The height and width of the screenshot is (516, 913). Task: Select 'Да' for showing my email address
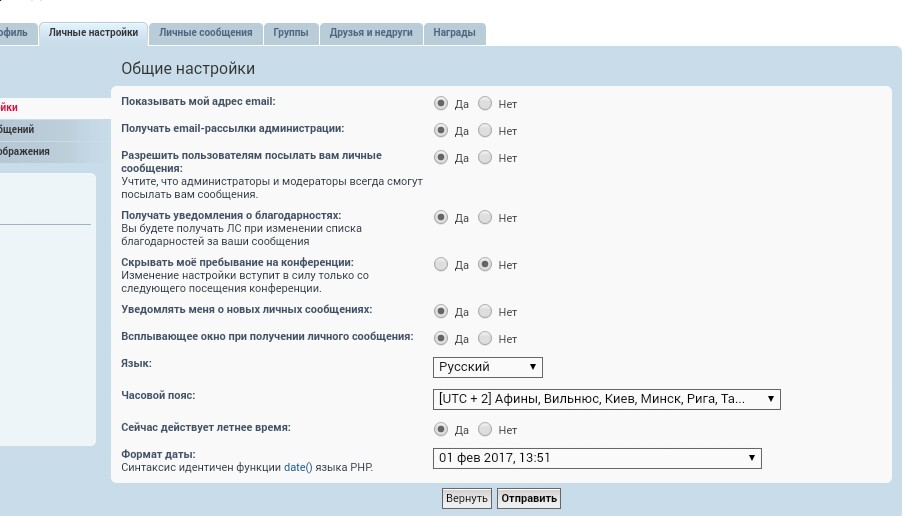[x=441, y=103]
